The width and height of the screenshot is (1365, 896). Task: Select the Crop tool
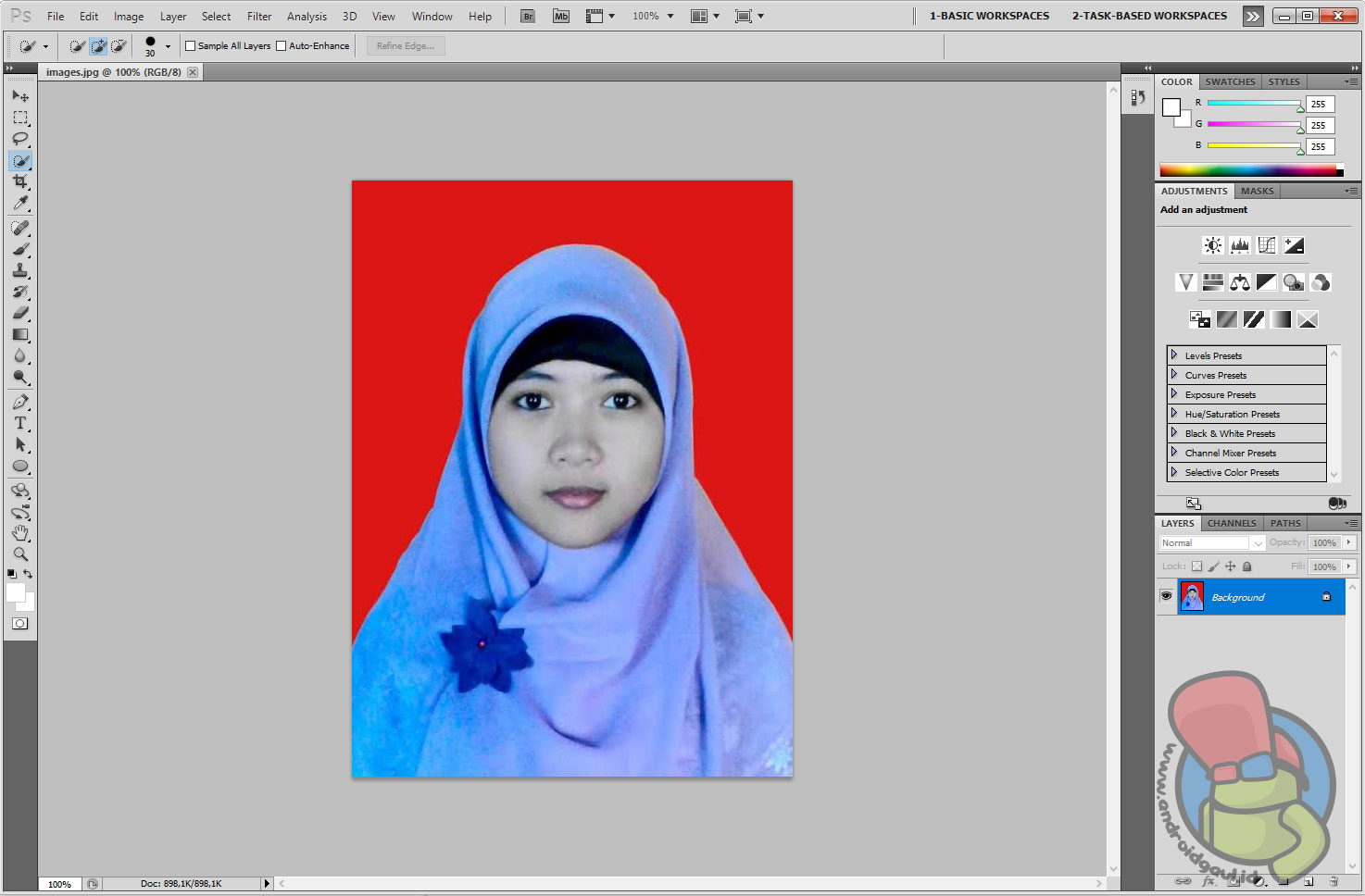click(20, 181)
